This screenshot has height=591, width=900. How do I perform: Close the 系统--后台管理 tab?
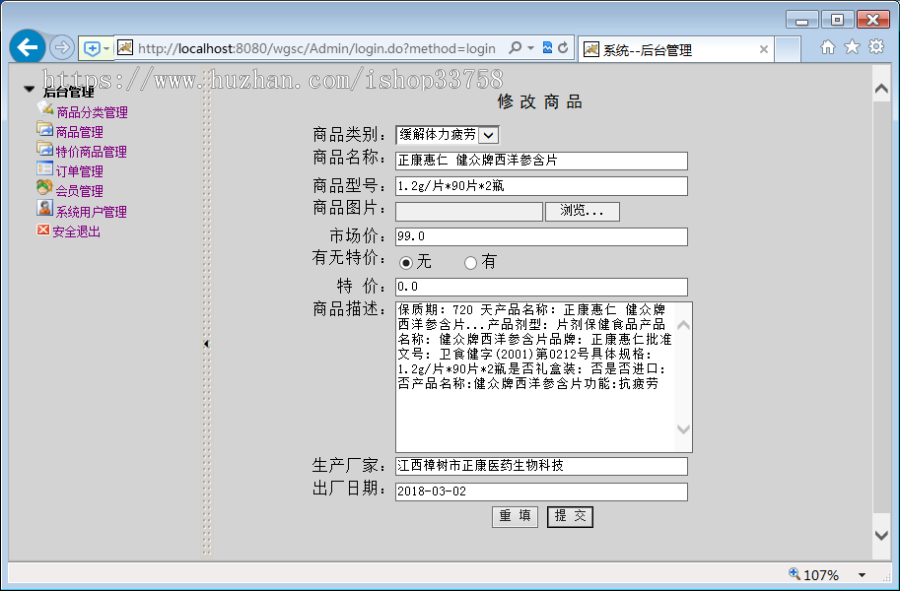(764, 48)
